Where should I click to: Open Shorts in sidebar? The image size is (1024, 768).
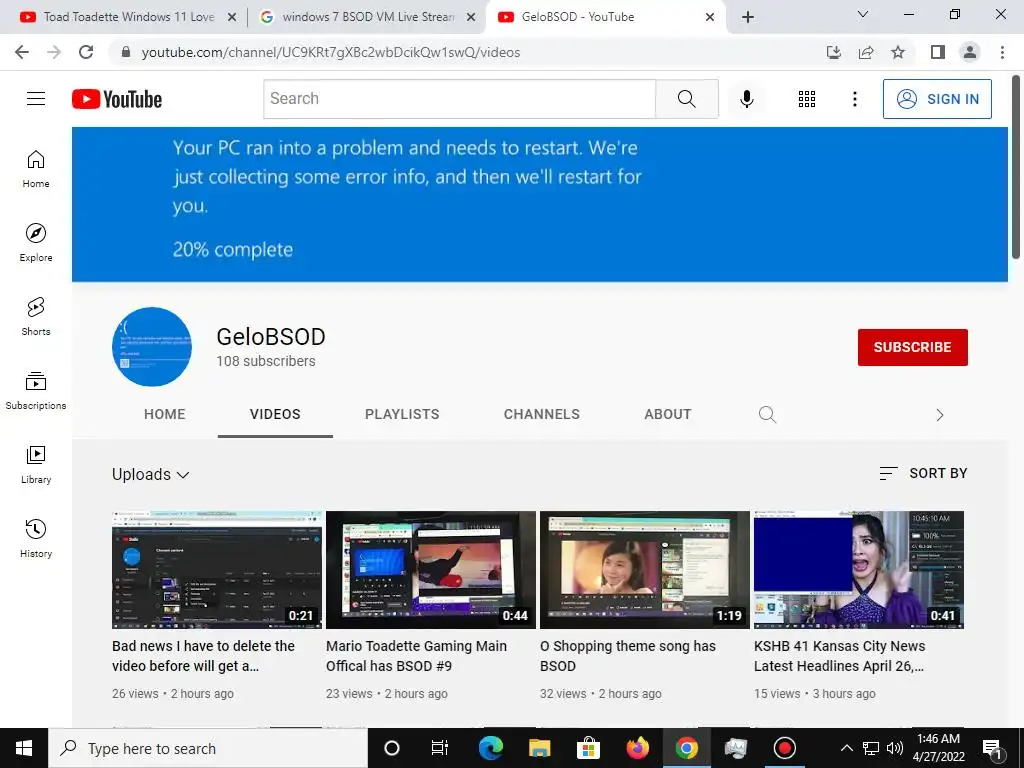pos(36,317)
